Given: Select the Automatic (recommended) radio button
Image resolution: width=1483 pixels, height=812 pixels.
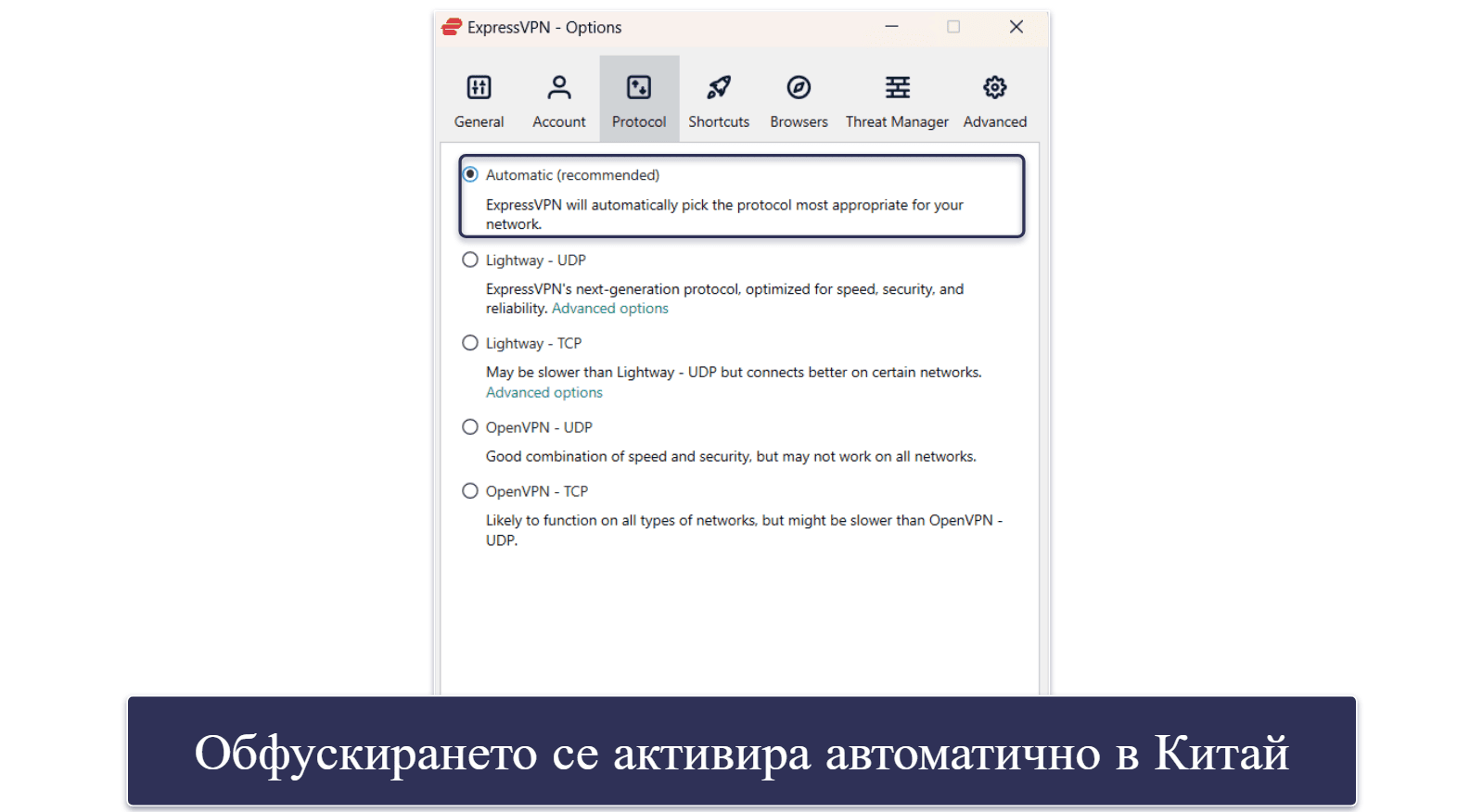Looking at the screenshot, I should point(470,174).
